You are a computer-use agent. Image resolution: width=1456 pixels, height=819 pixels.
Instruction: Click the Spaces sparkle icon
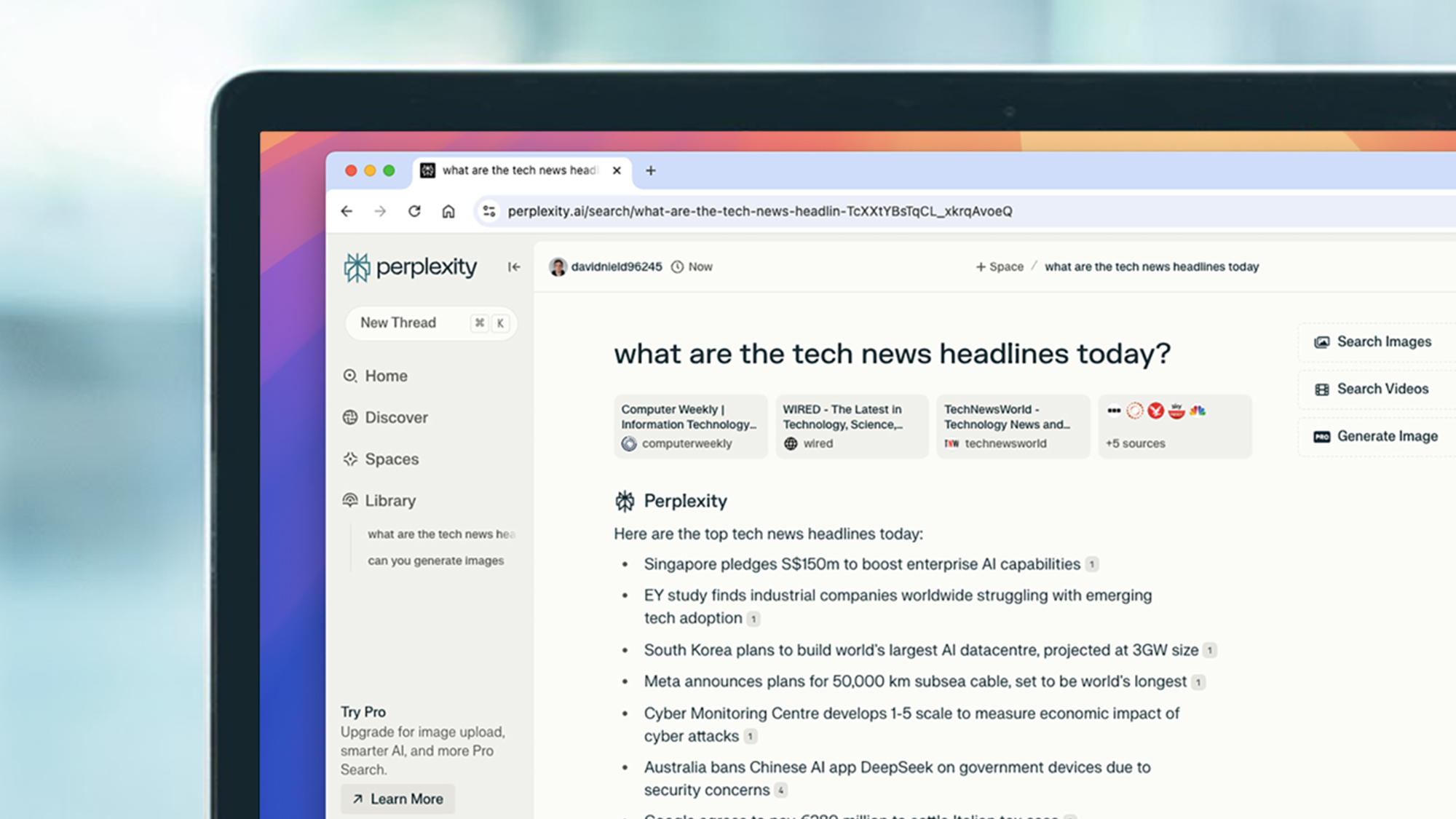[350, 459]
